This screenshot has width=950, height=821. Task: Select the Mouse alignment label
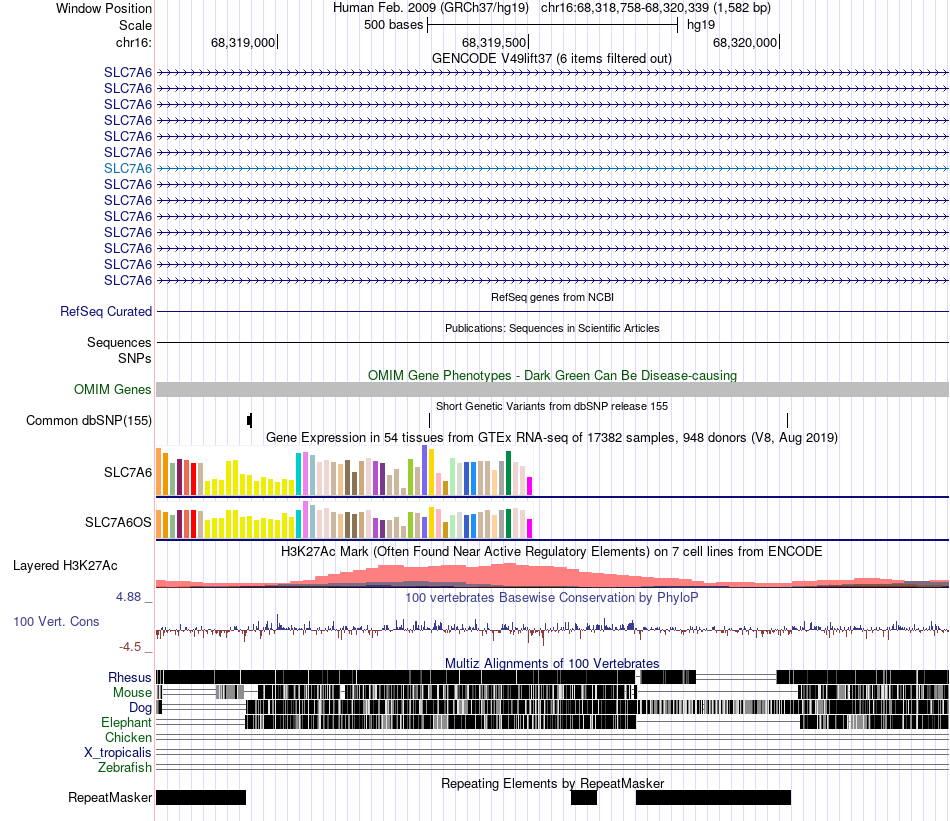tap(132, 693)
